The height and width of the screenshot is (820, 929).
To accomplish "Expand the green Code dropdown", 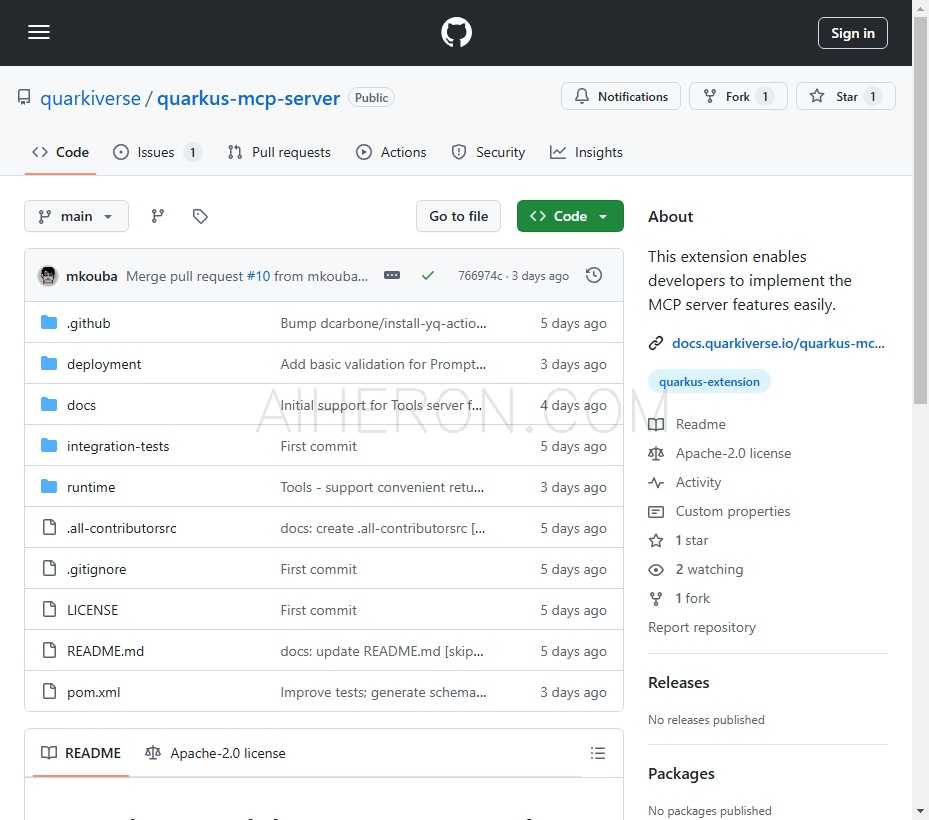I will [570, 216].
